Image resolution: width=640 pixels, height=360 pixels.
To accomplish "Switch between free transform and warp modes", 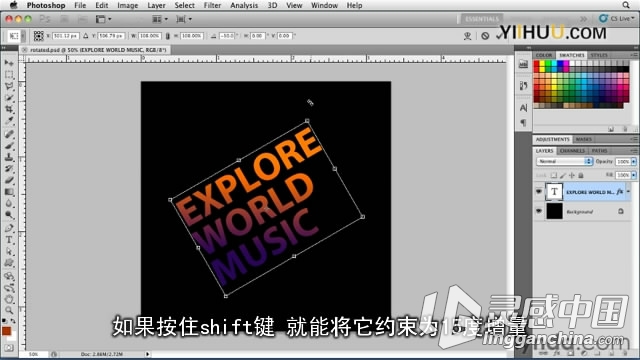I will (467, 36).
